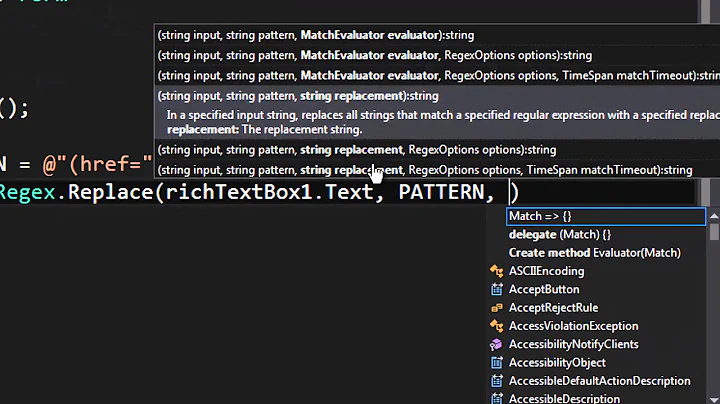Pick 'Create method Evaluator(Match)' from the list
The image size is (720, 404).
pos(594,253)
